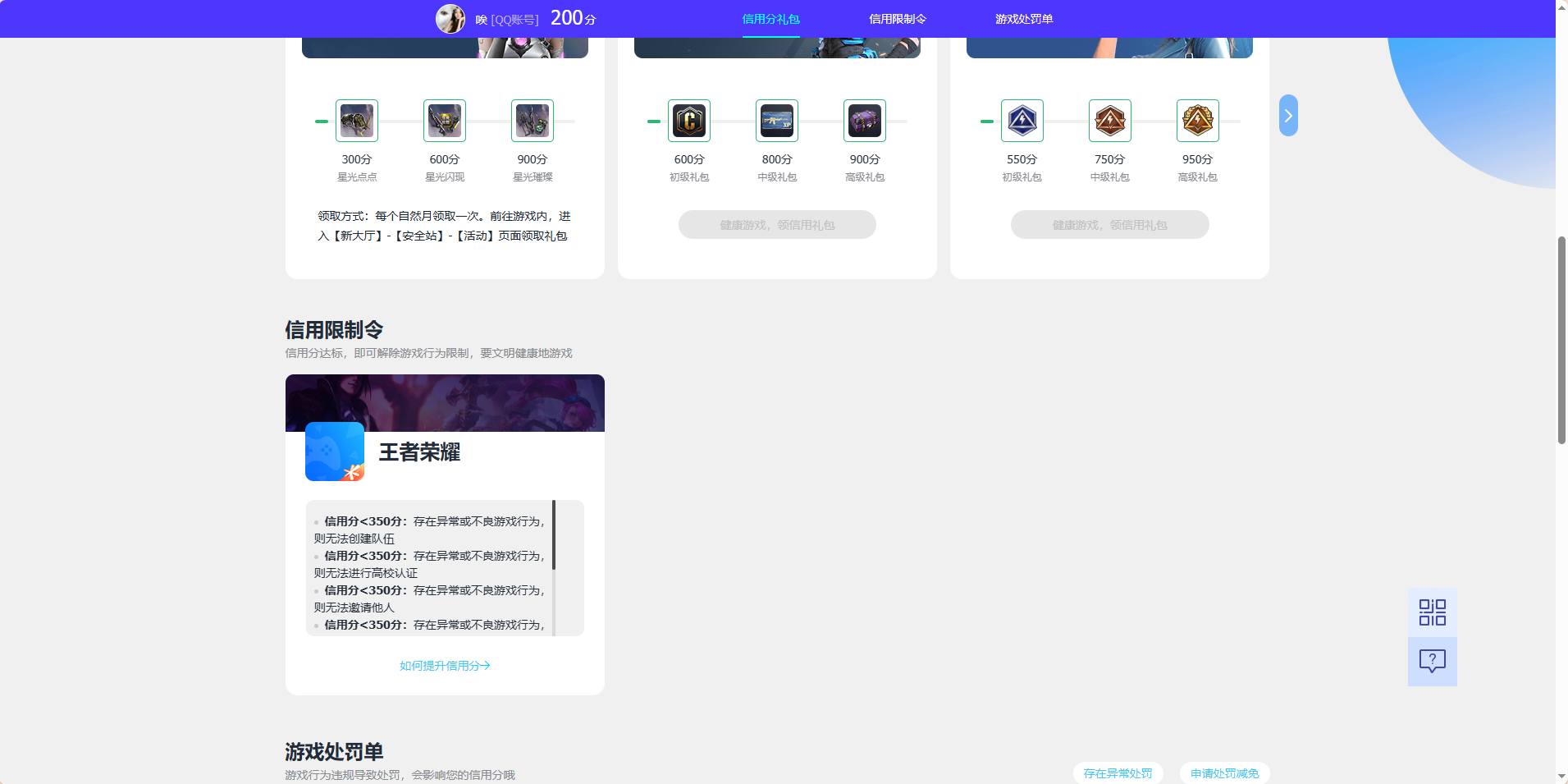Click the page vertical scrollbar thumb
The image size is (1568, 784).
(x=1561, y=340)
